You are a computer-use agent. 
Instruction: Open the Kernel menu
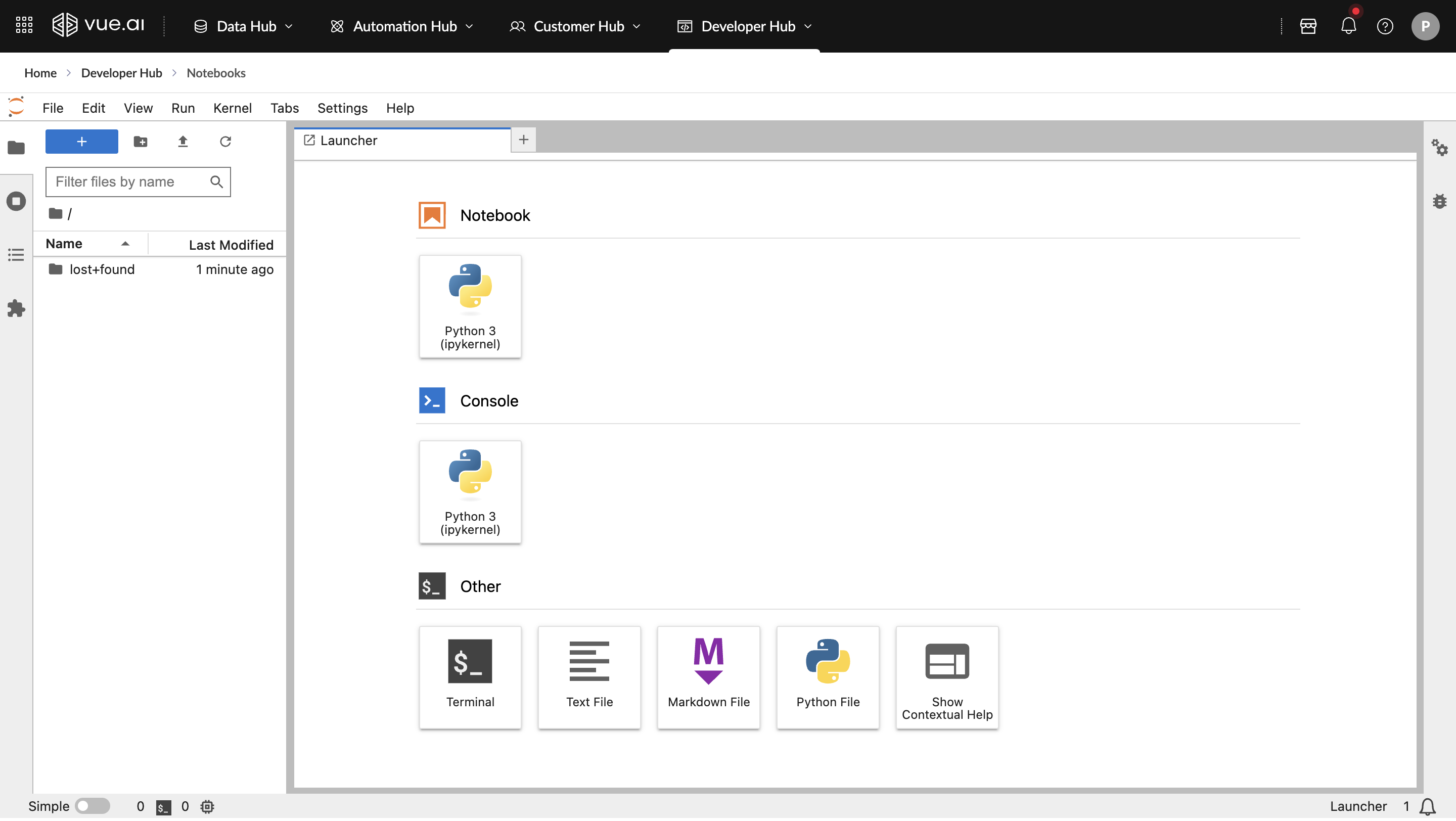233,108
